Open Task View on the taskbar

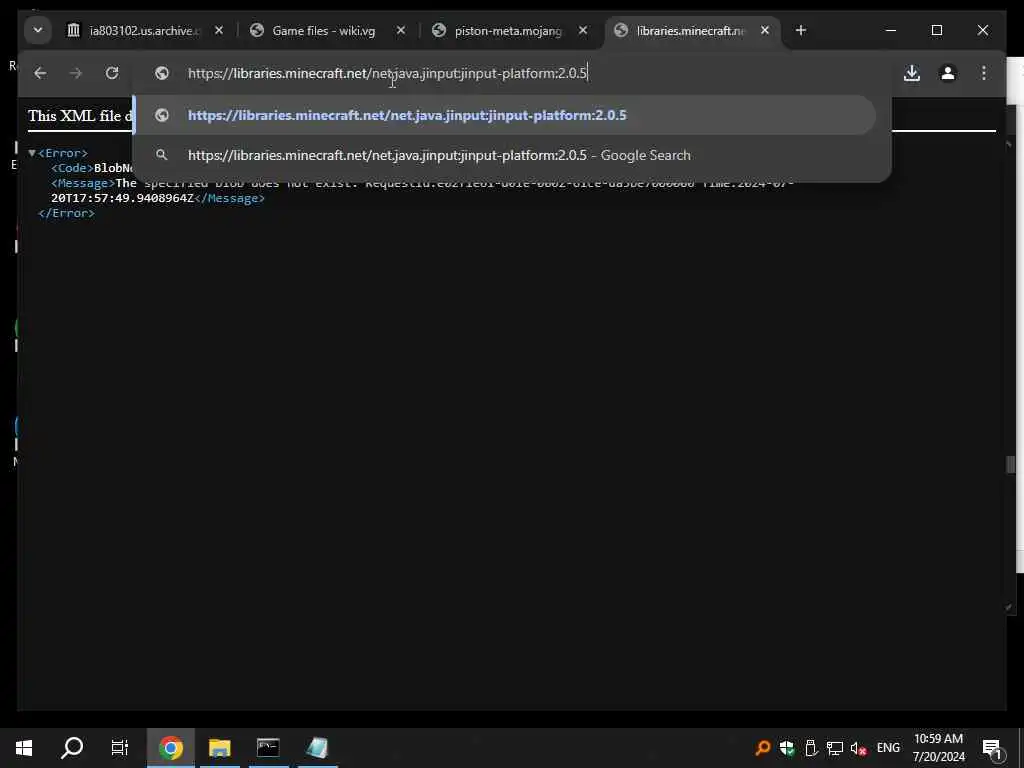point(120,748)
